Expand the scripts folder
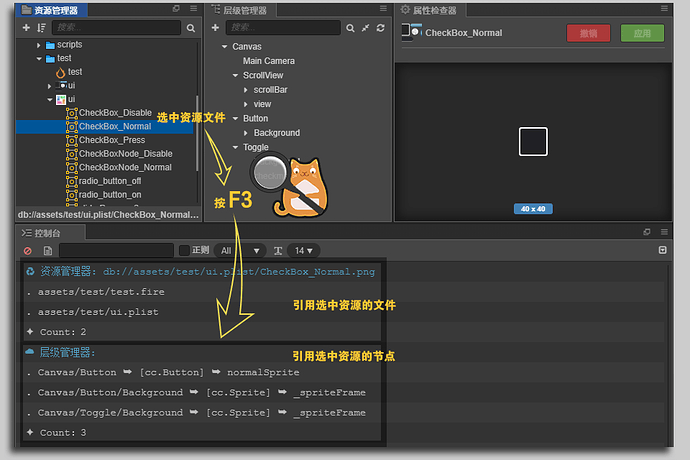 coord(39,45)
